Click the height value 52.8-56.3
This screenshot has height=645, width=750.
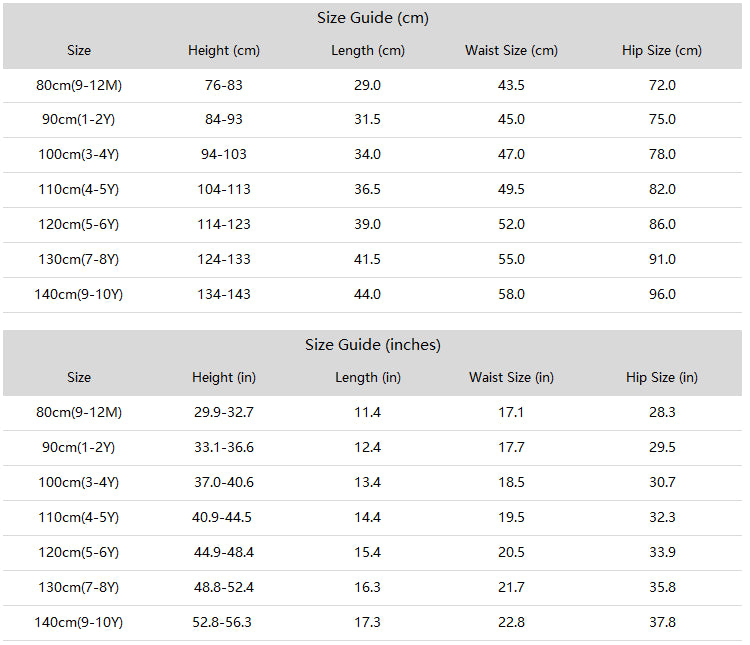tap(222, 623)
